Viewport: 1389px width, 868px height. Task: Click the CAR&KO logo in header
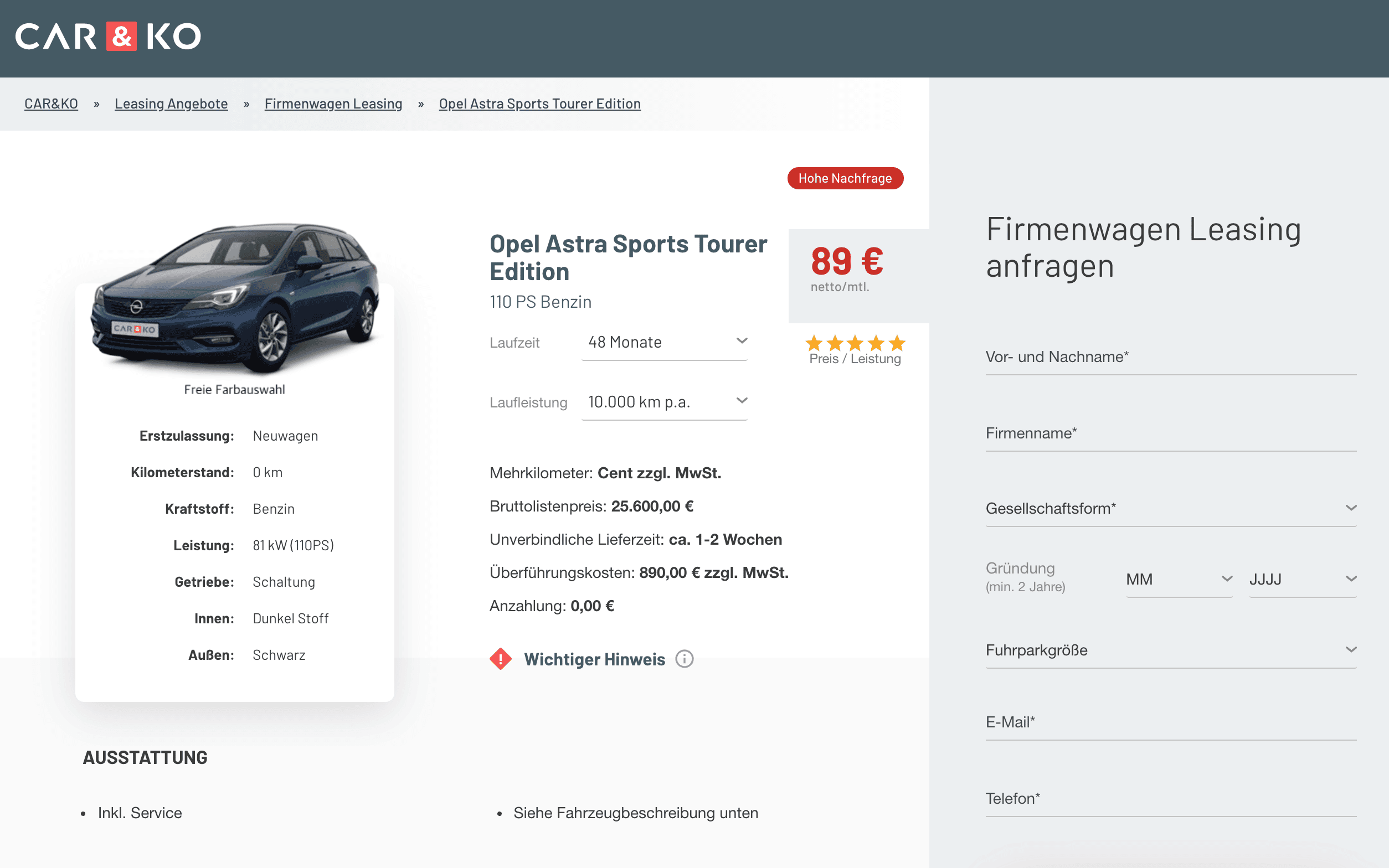coord(108,37)
